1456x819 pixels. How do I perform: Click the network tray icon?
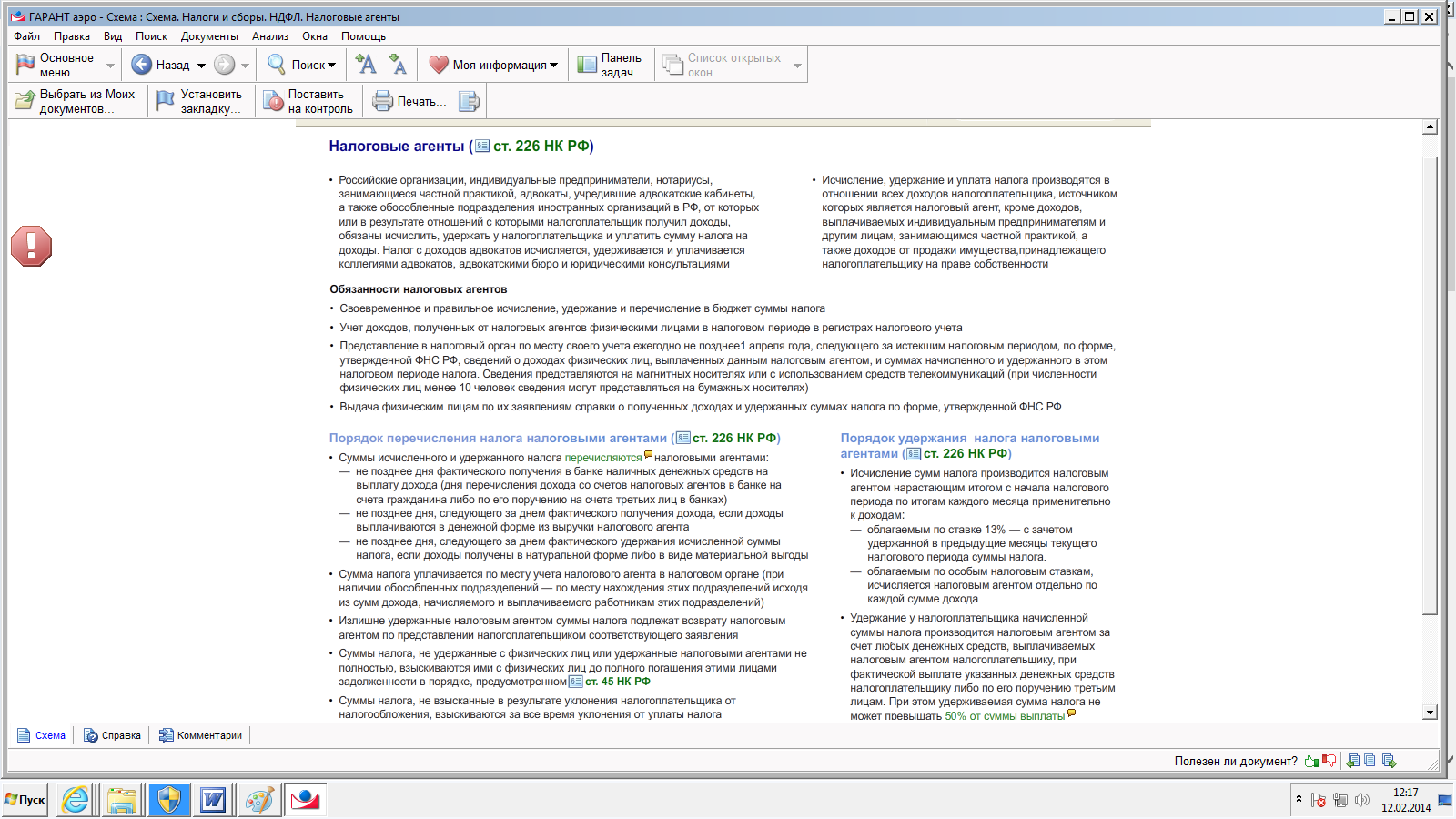pyautogui.click(x=1340, y=801)
